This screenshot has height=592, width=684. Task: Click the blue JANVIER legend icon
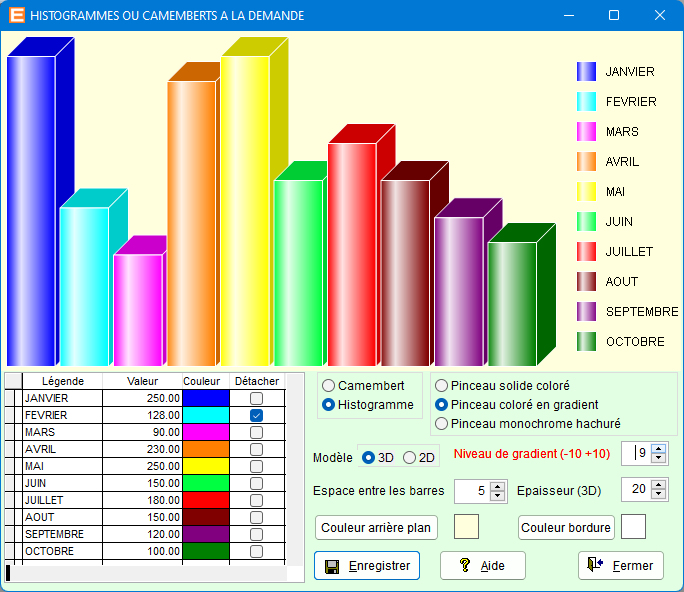click(587, 71)
